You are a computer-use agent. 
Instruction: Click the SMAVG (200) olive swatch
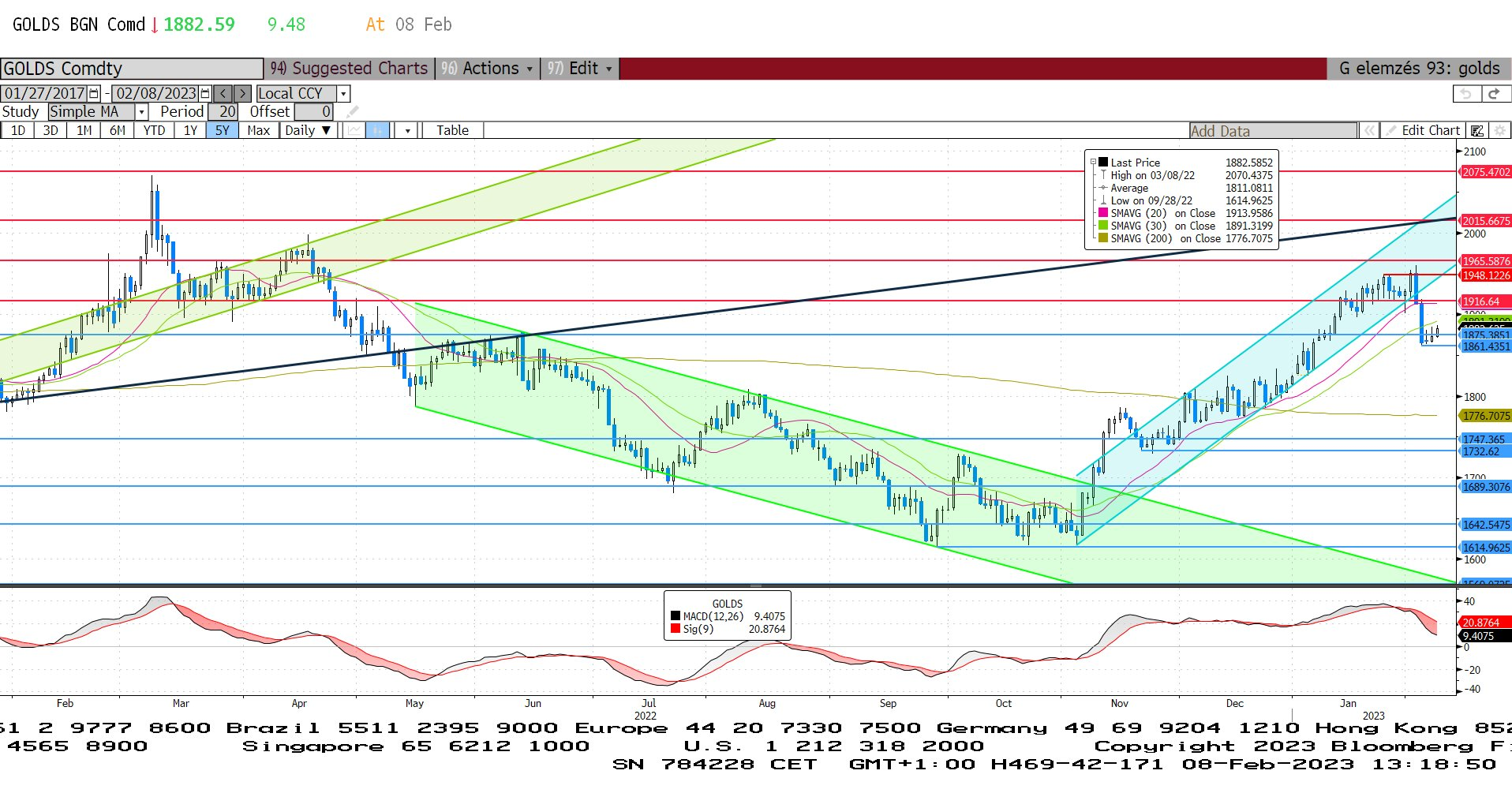(1103, 238)
